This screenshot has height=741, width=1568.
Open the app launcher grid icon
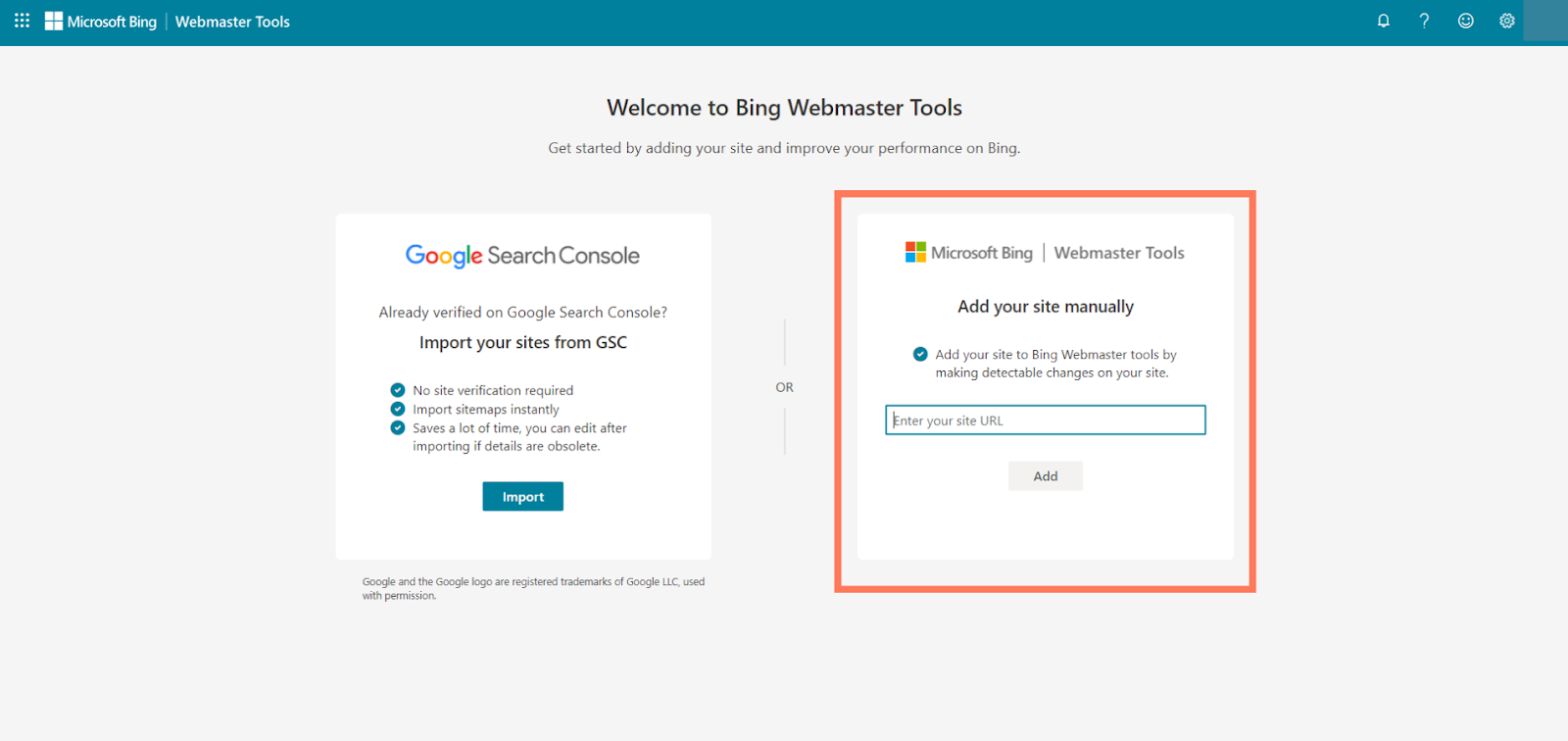click(22, 21)
